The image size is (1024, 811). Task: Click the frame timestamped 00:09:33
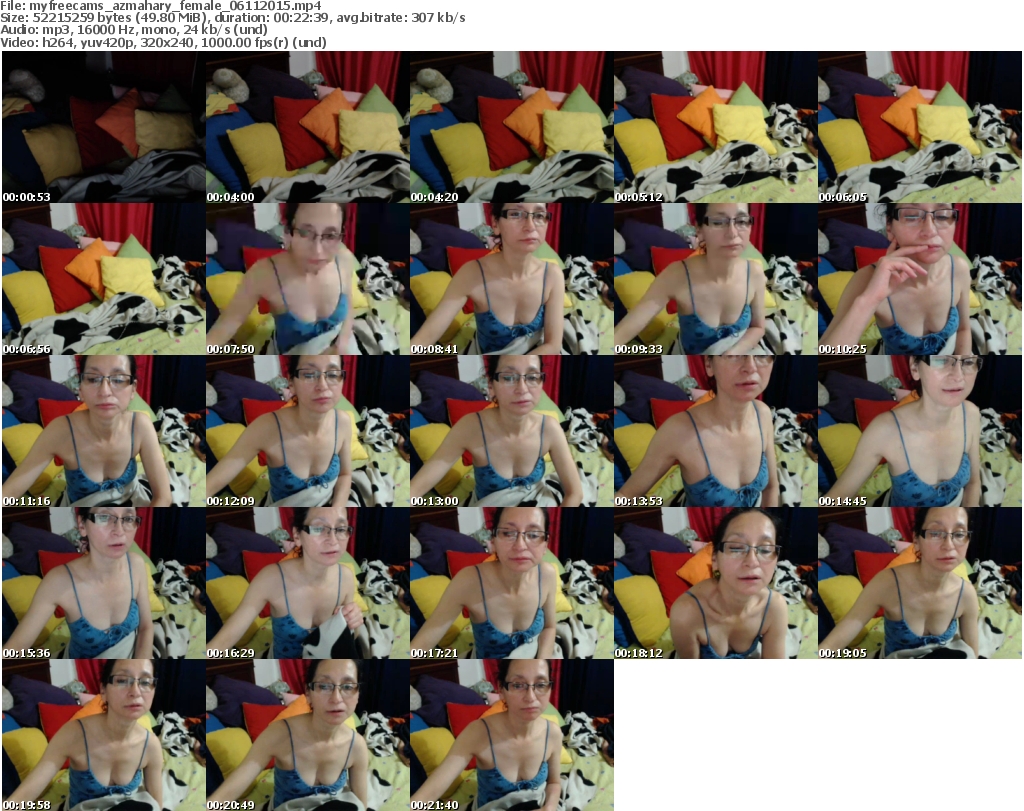point(714,279)
